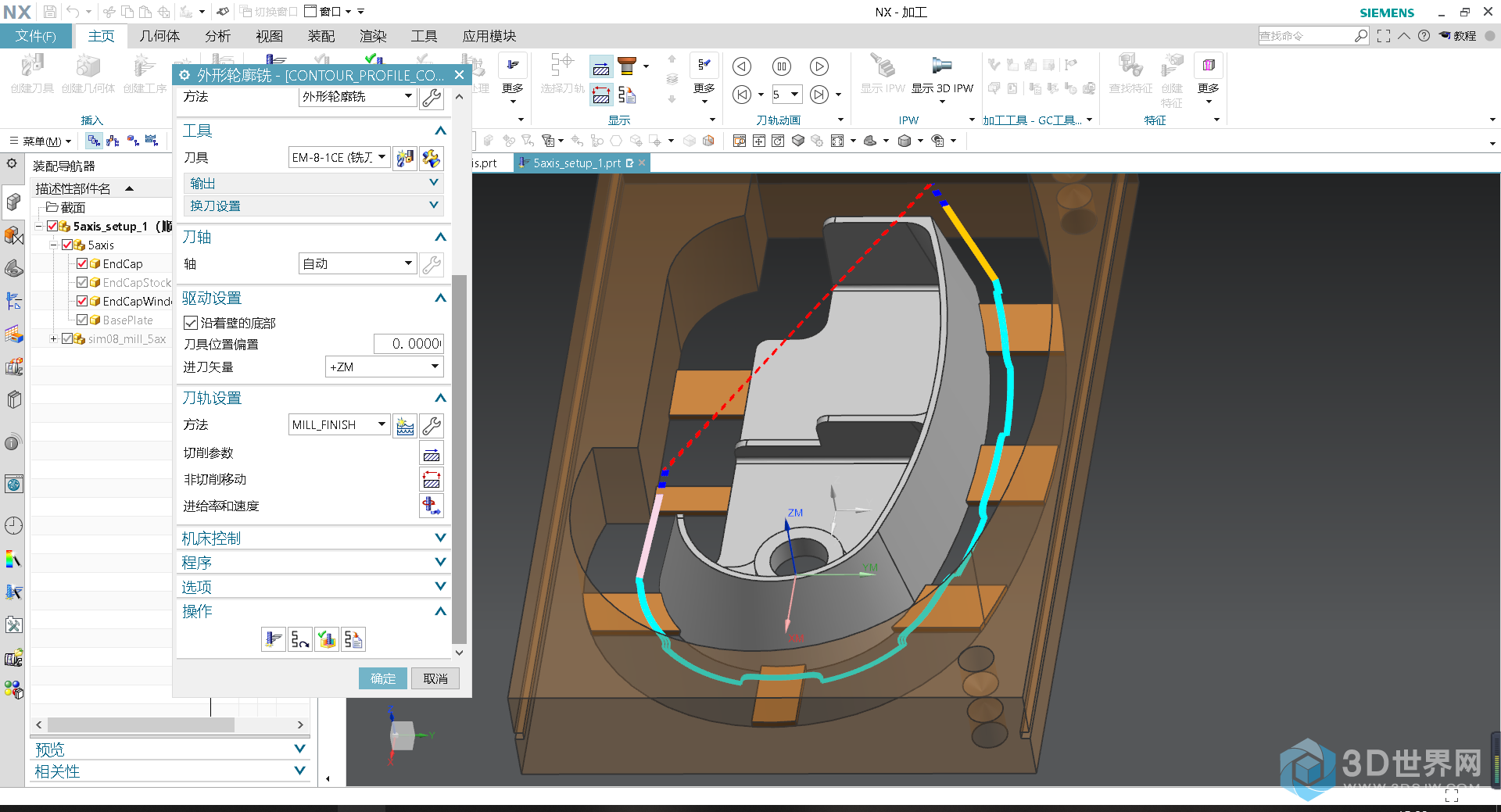Click create new tool icon beside tool dropdown
Image resolution: width=1501 pixels, height=812 pixels.
pos(405,158)
